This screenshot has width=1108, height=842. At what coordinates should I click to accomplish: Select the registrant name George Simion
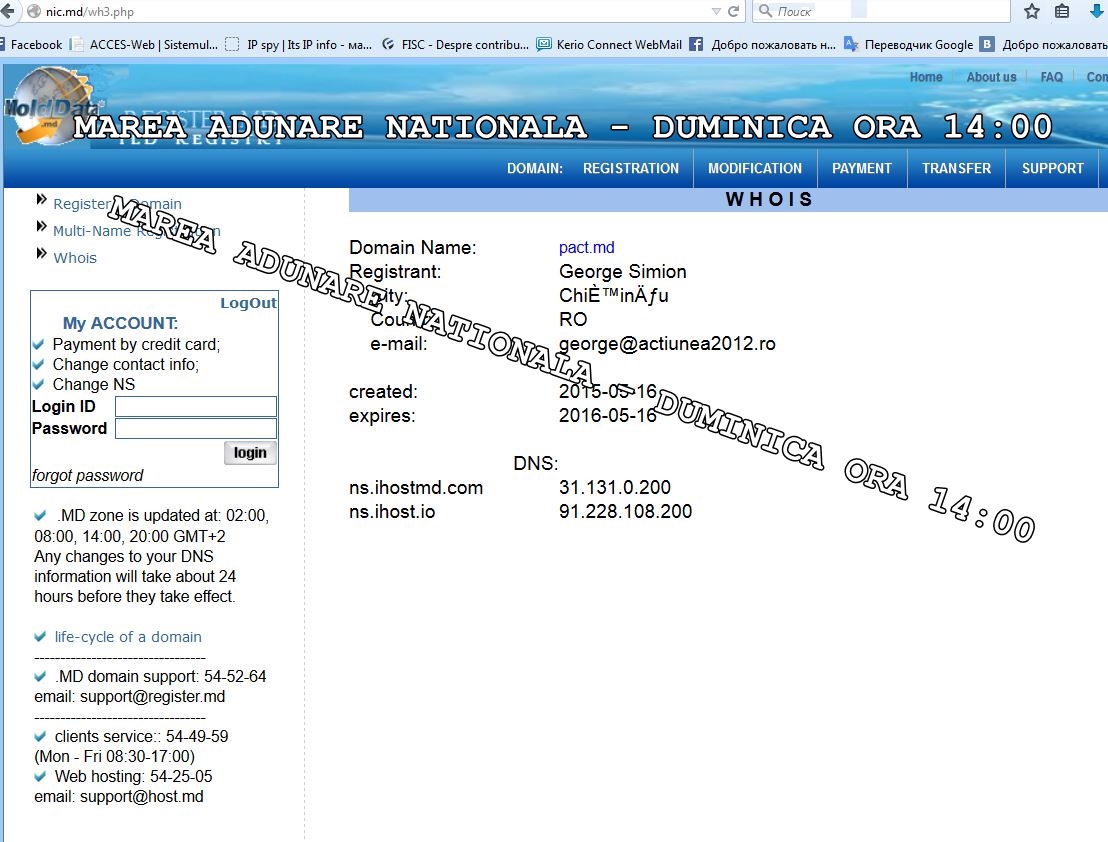tap(623, 272)
